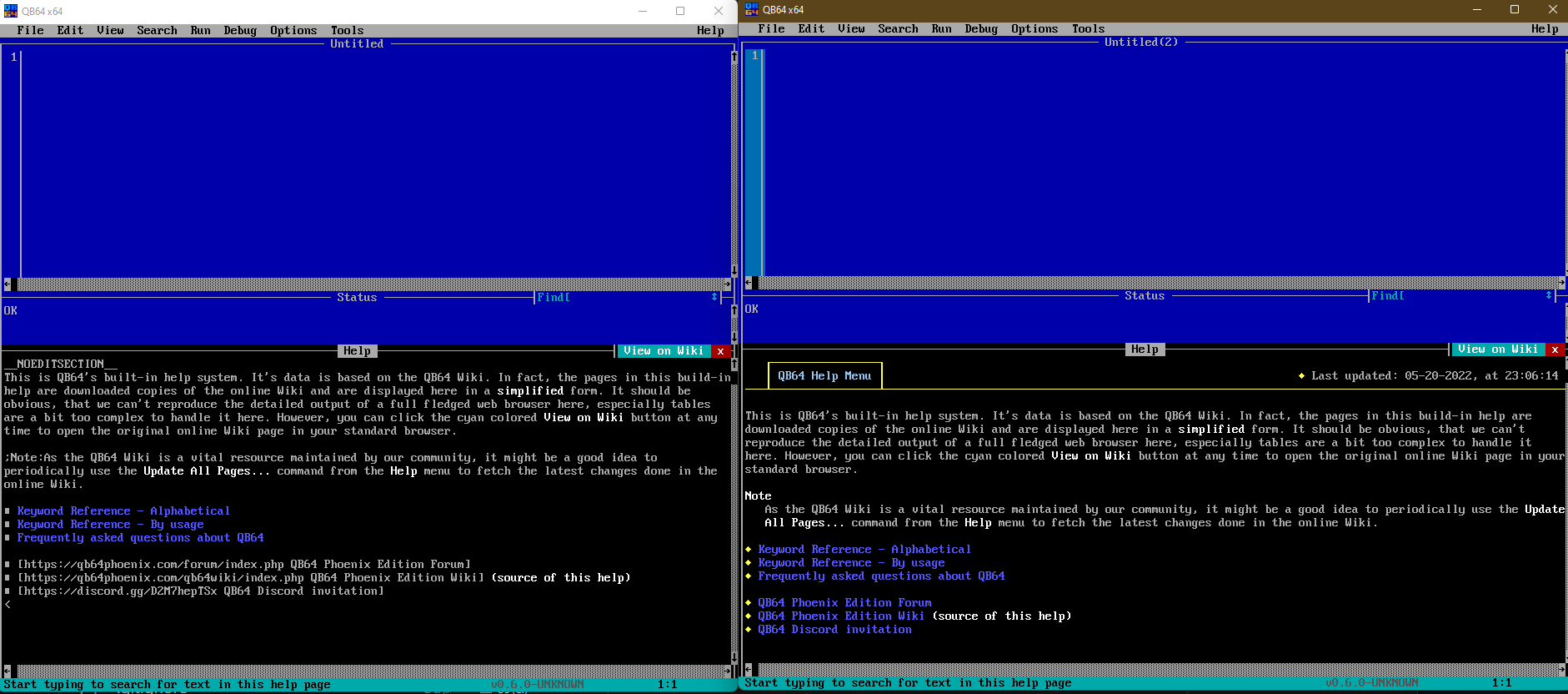1568x694 pixels.
Task: Open the Options menu in right window
Action: [x=1035, y=29]
